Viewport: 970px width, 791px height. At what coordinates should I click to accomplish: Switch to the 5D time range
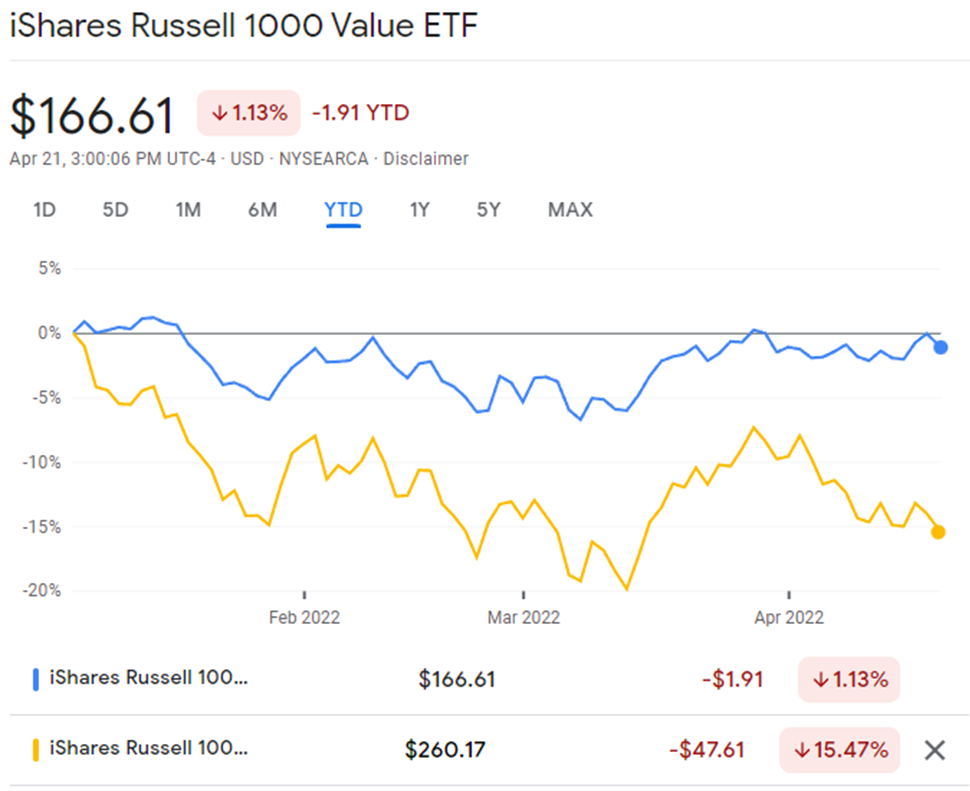click(x=116, y=210)
